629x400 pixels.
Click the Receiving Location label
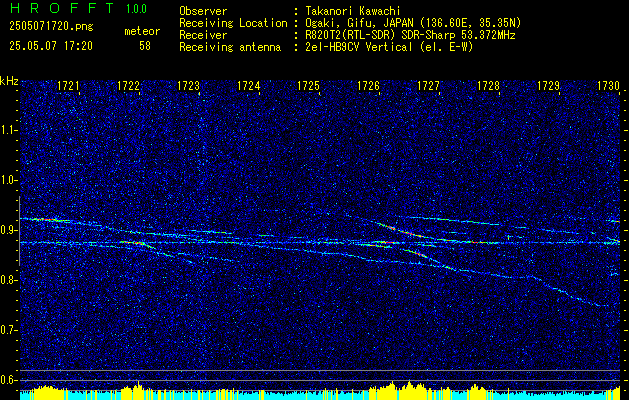coord(233,23)
